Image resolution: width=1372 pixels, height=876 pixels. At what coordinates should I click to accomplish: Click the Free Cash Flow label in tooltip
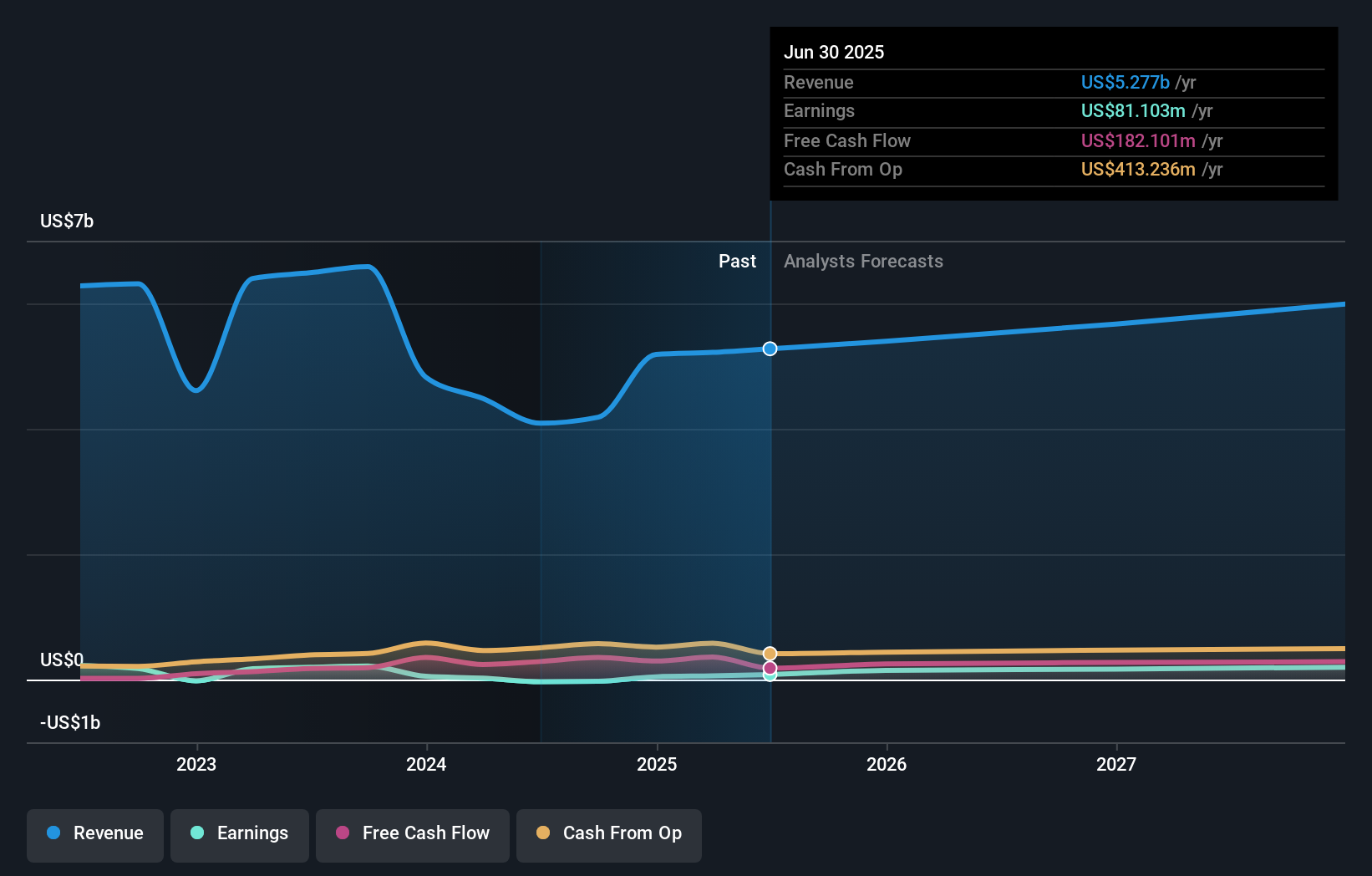tap(847, 140)
